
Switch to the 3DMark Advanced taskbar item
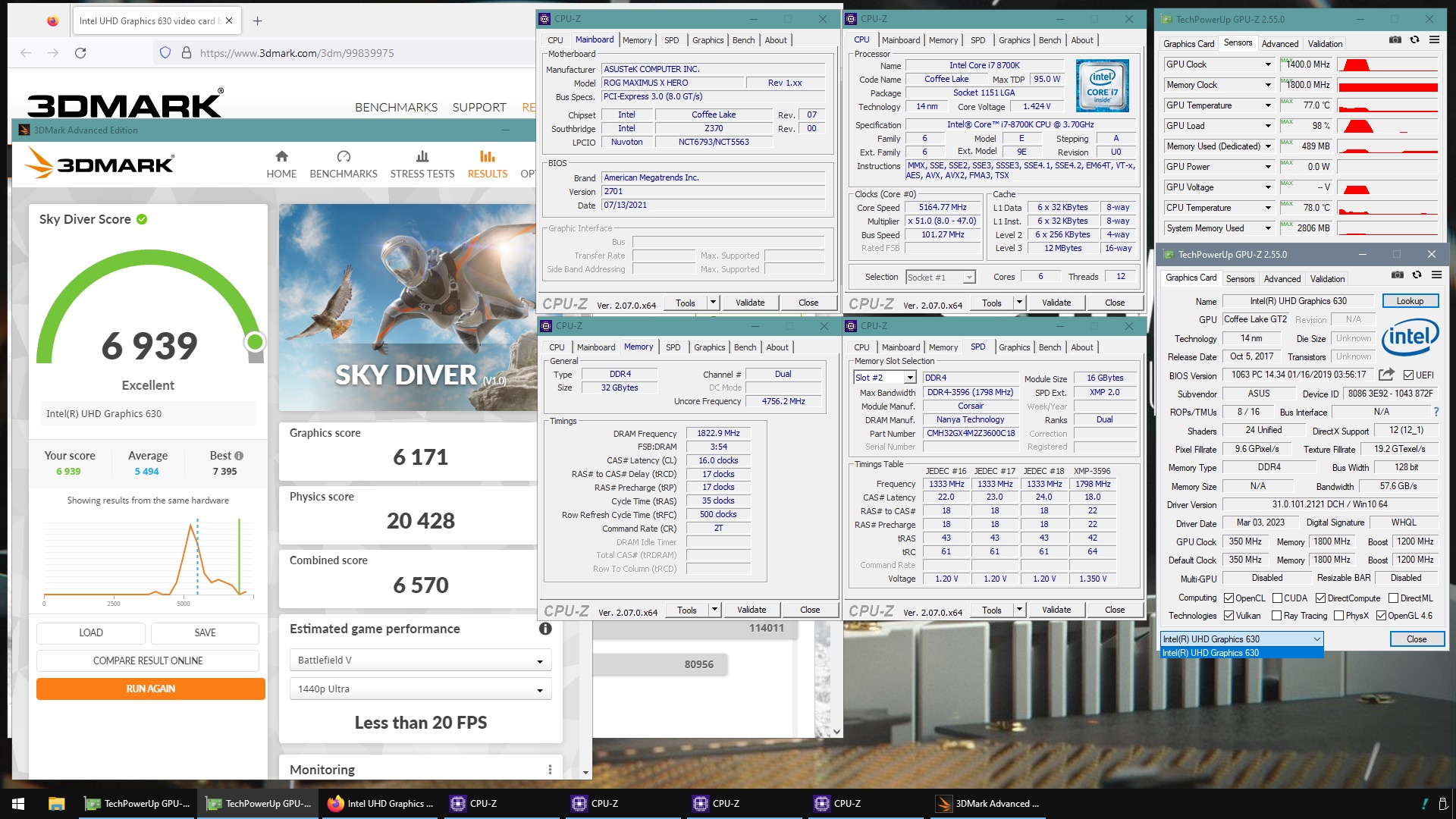point(990,803)
